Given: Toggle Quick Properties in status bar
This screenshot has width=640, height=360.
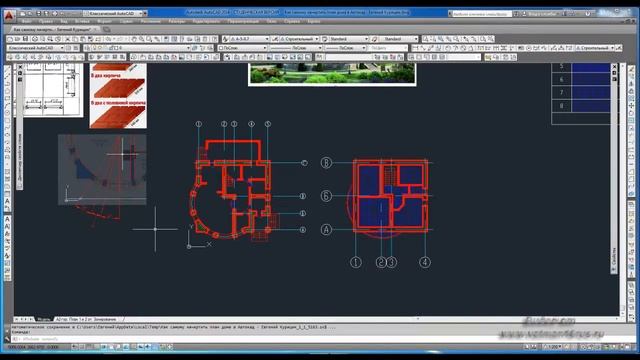Looking at the screenshot, I should coord(162,347).
